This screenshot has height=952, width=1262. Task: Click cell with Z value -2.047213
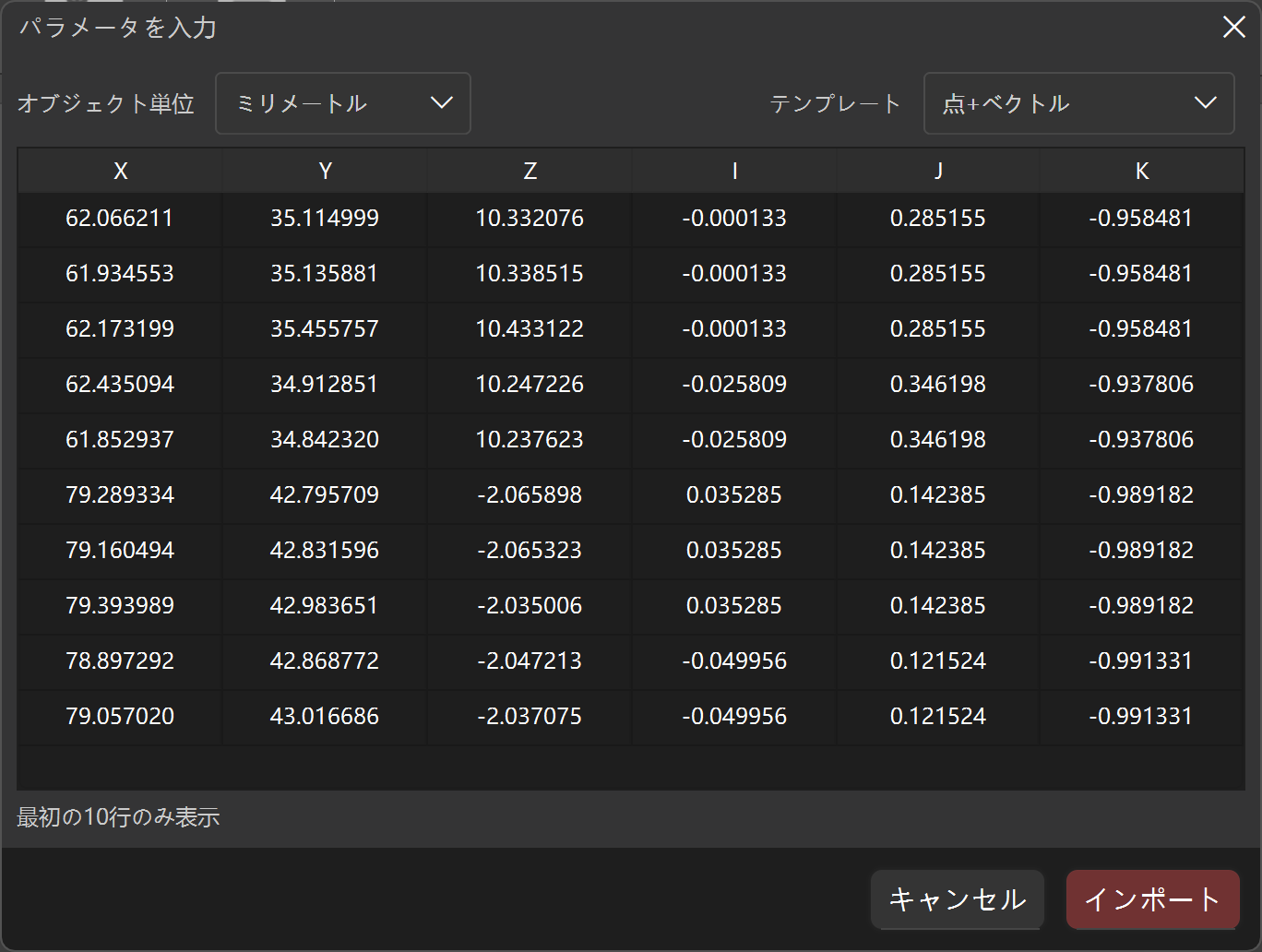click(x=530, y=661)
